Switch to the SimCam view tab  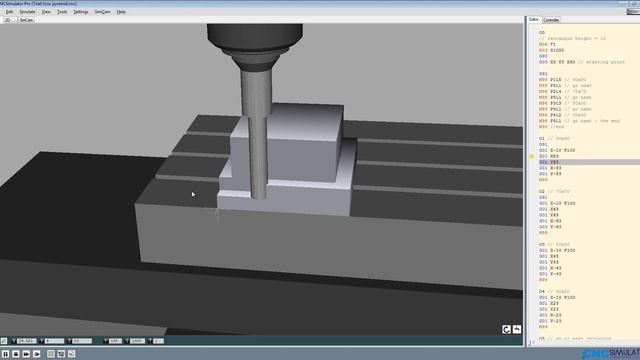tap(26, 20)
